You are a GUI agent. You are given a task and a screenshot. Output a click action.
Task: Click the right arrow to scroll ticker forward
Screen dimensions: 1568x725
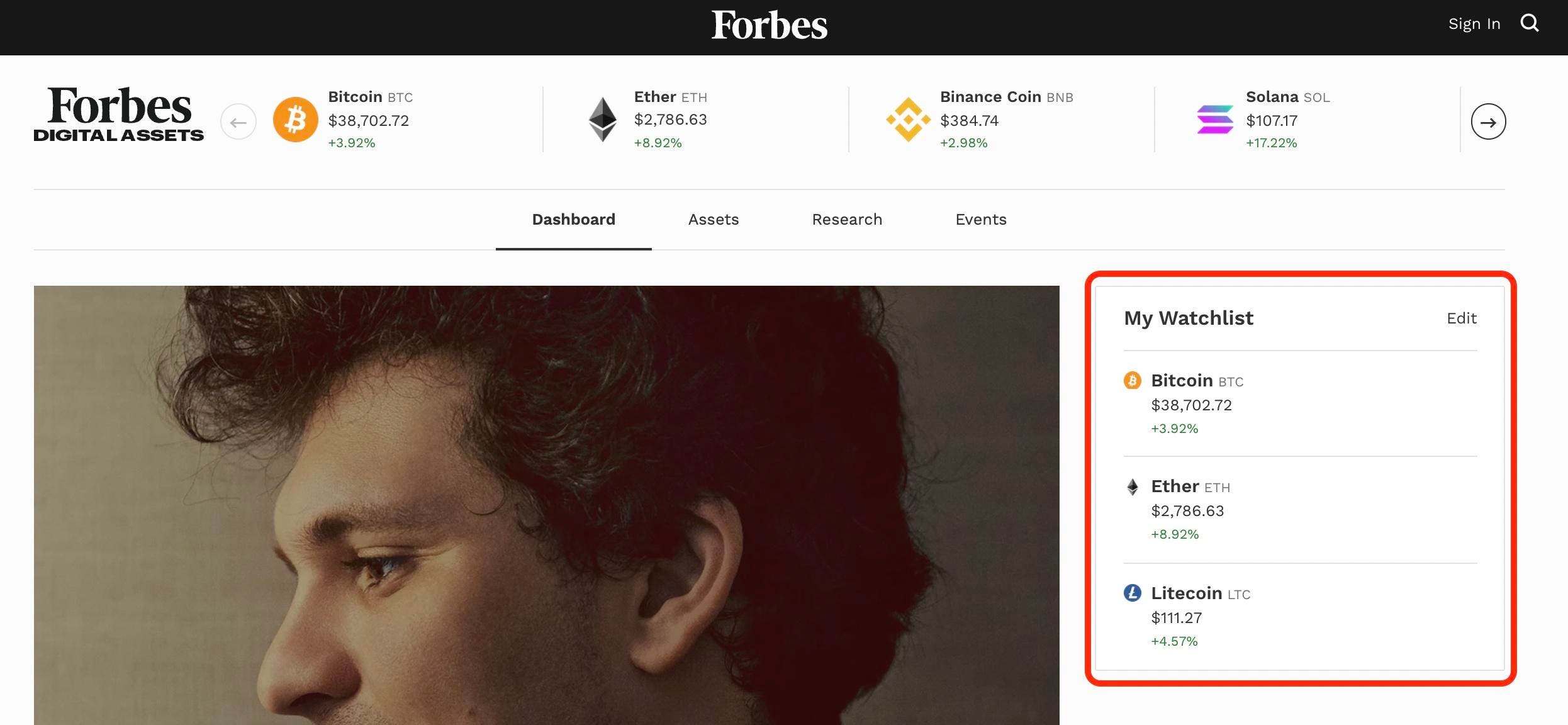coord(1489,121)
